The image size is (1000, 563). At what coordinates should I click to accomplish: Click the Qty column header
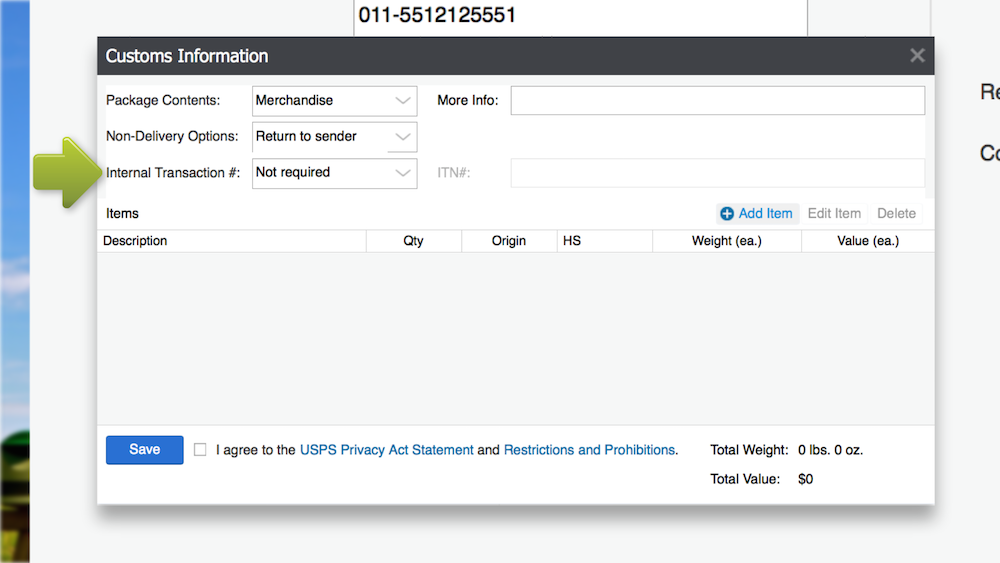pos(414,241)
